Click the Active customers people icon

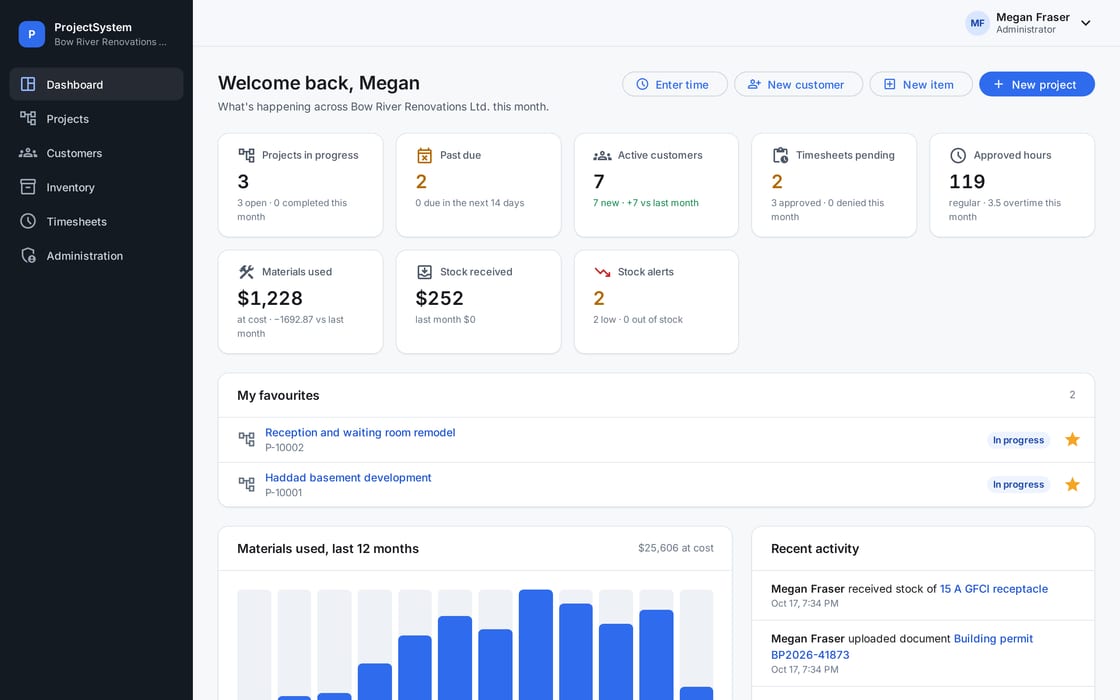[x=602, y=155]
